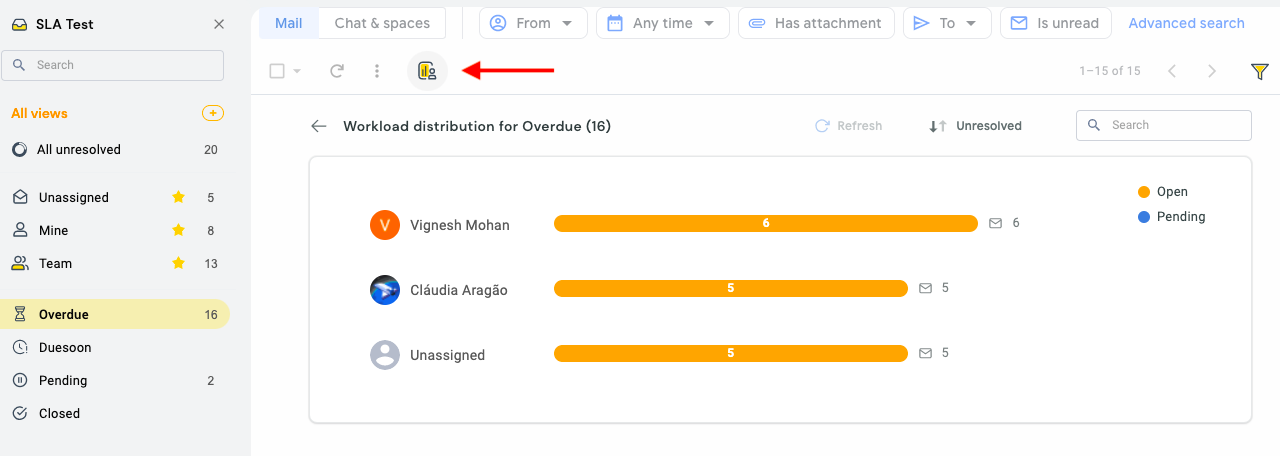The image size is (1280, 456).
Task: Toggle star on Unassigned view
Action: click(x=179, y=197)
